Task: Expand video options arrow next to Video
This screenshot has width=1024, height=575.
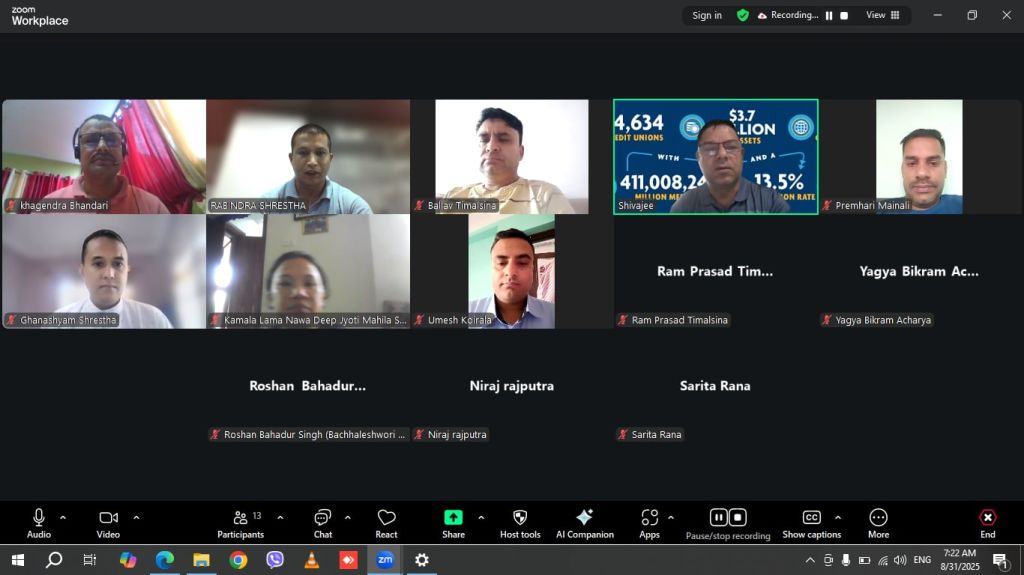Action: (136, 517)
